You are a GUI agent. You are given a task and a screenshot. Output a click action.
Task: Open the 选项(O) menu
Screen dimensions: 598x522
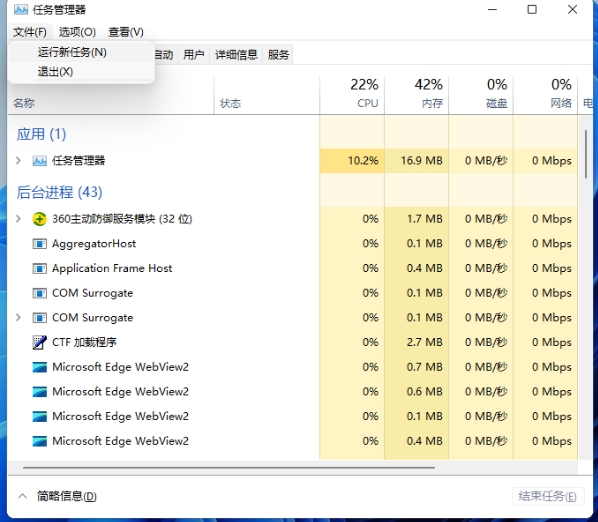[x=77, y=32]
